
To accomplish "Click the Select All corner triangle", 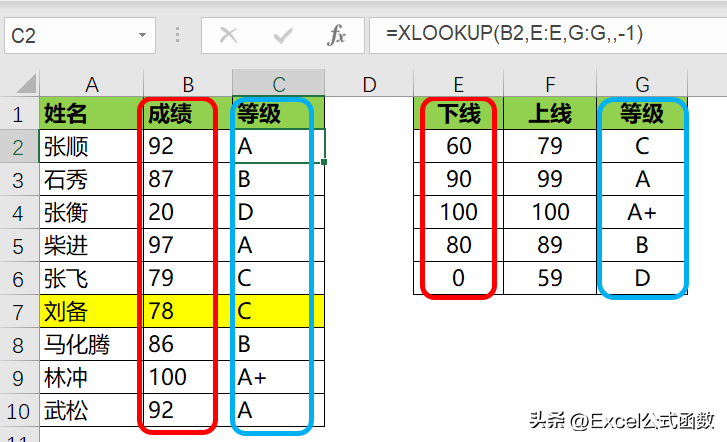I will 26,83.
